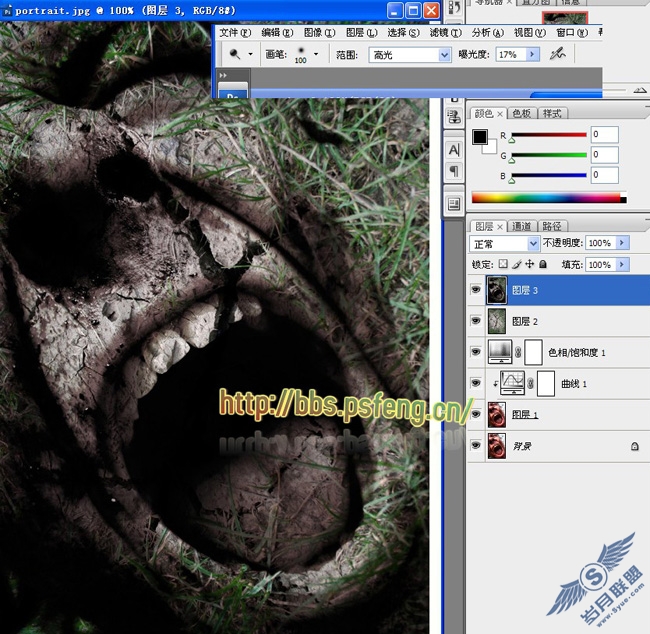Open the Layer Comps panel icon

click(454, 204)
